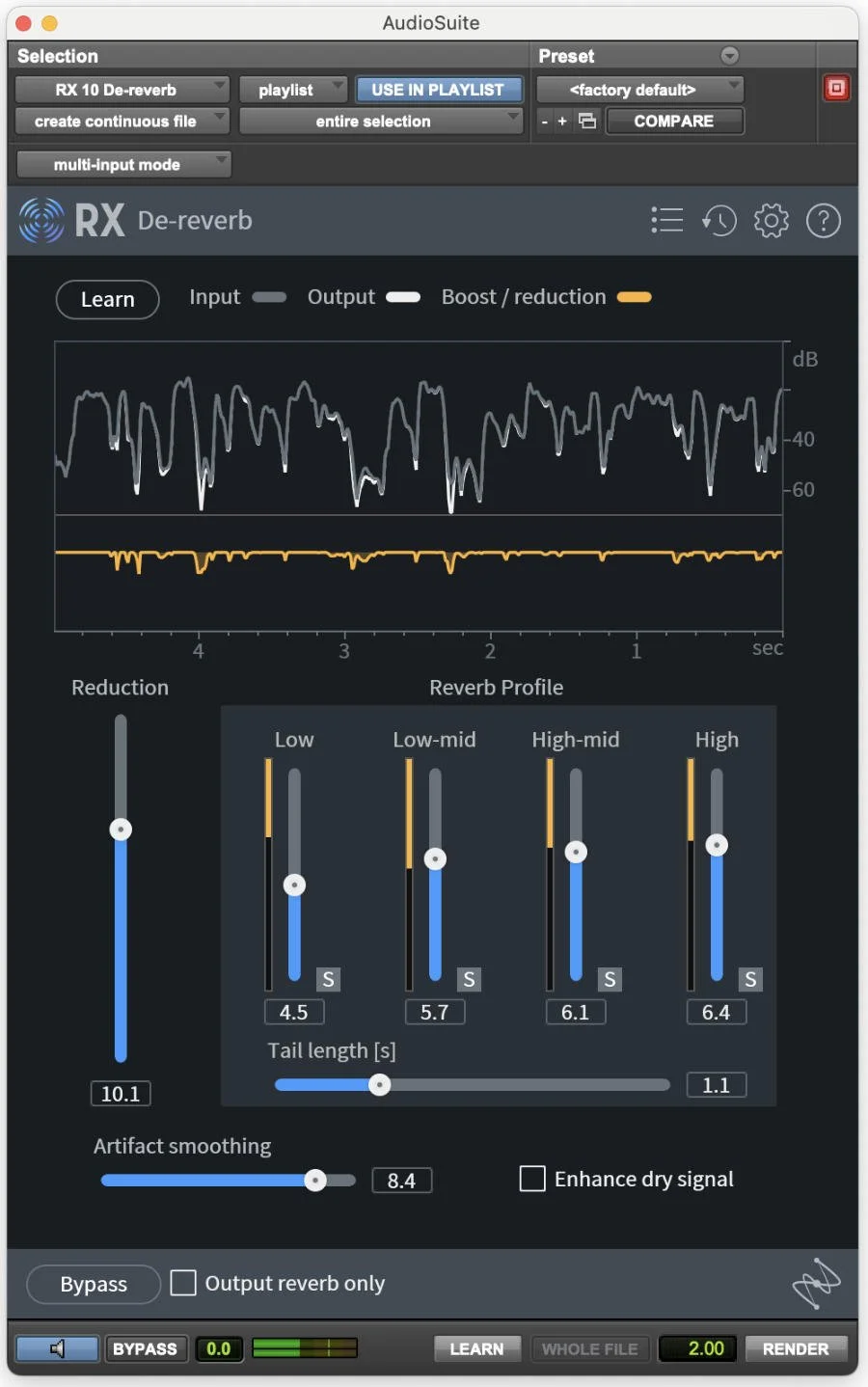Image resolution: width=868 pixels, height=1387 pixels.
Task: Click the plus preset icon
Action: (x=562, y=122)
